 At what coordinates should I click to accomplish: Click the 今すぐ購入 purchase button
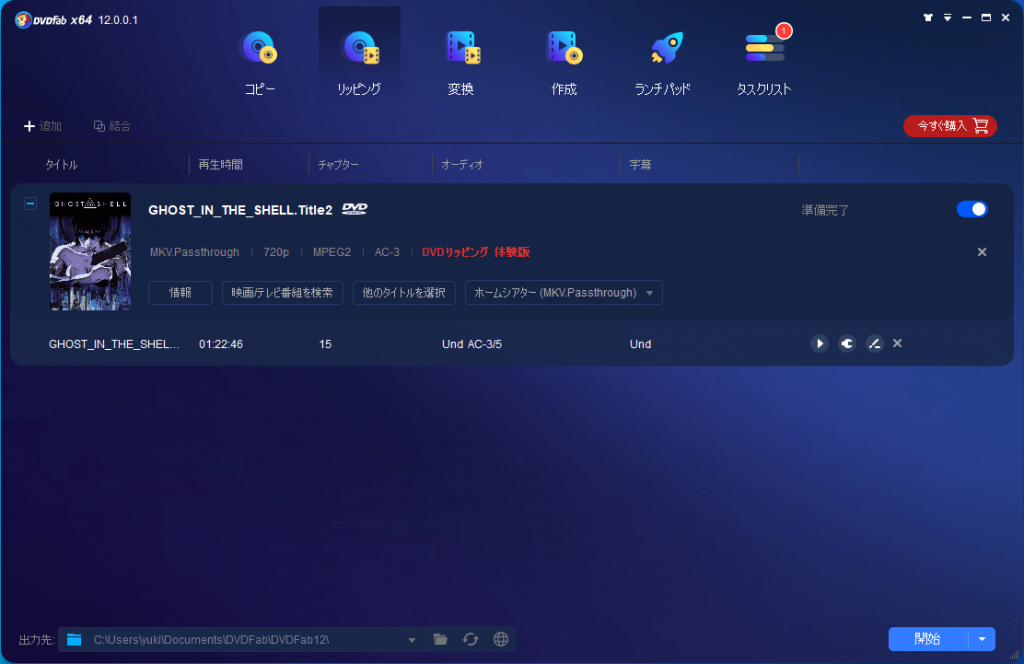tap(949, 126)
